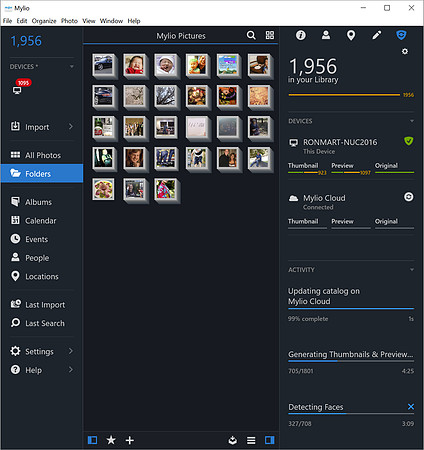Image resolution: width=424 pixels, height=450 pixels.
Task: Collapse the ACTIVITY section arrow
Action: click(412, 269)
